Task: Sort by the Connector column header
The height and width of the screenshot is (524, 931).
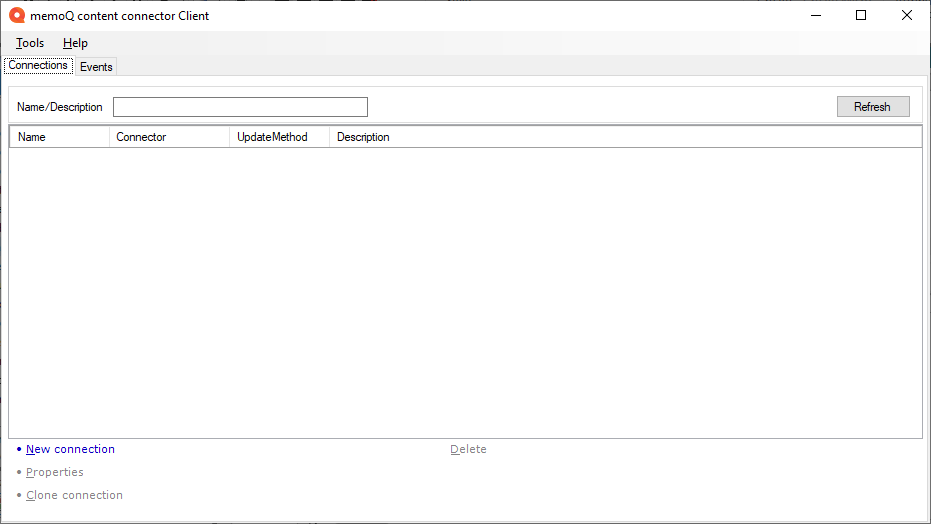Action: tap(168, 137)
